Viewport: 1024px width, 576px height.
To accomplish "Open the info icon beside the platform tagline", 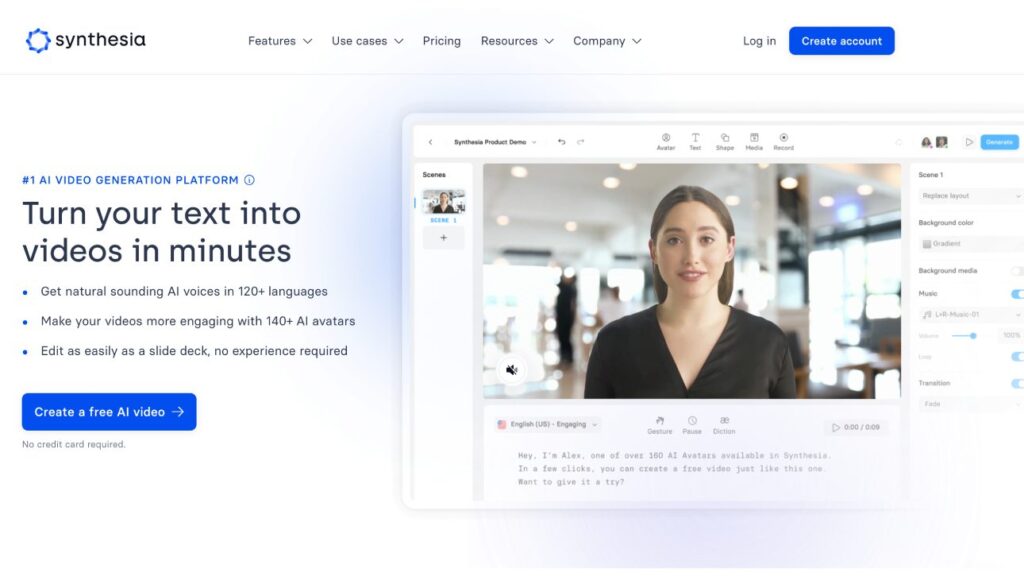I will 249,180.
